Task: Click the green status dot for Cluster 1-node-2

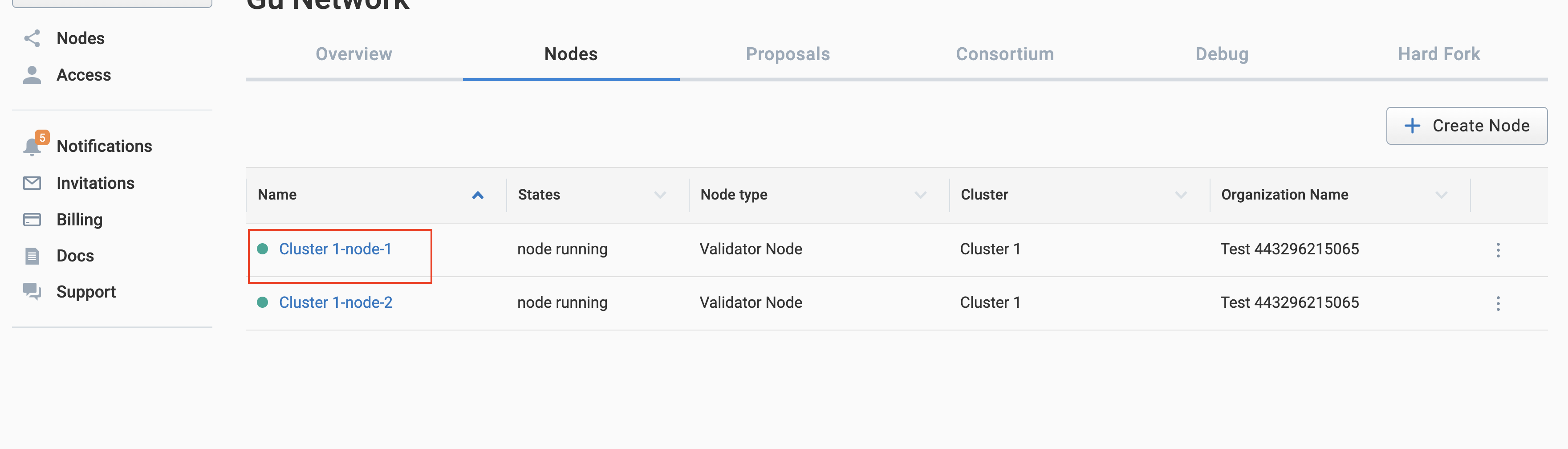Action: [262, 301]
